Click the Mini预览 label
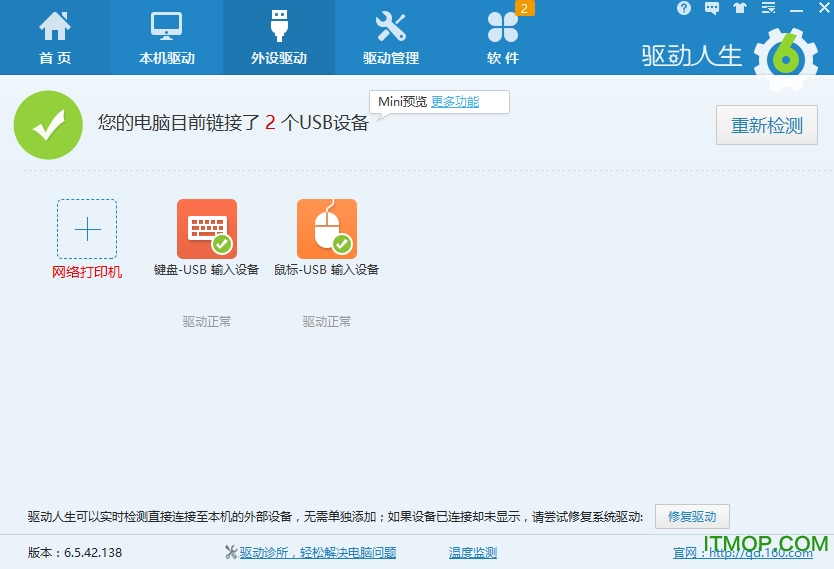 click(x=403, y=102)
